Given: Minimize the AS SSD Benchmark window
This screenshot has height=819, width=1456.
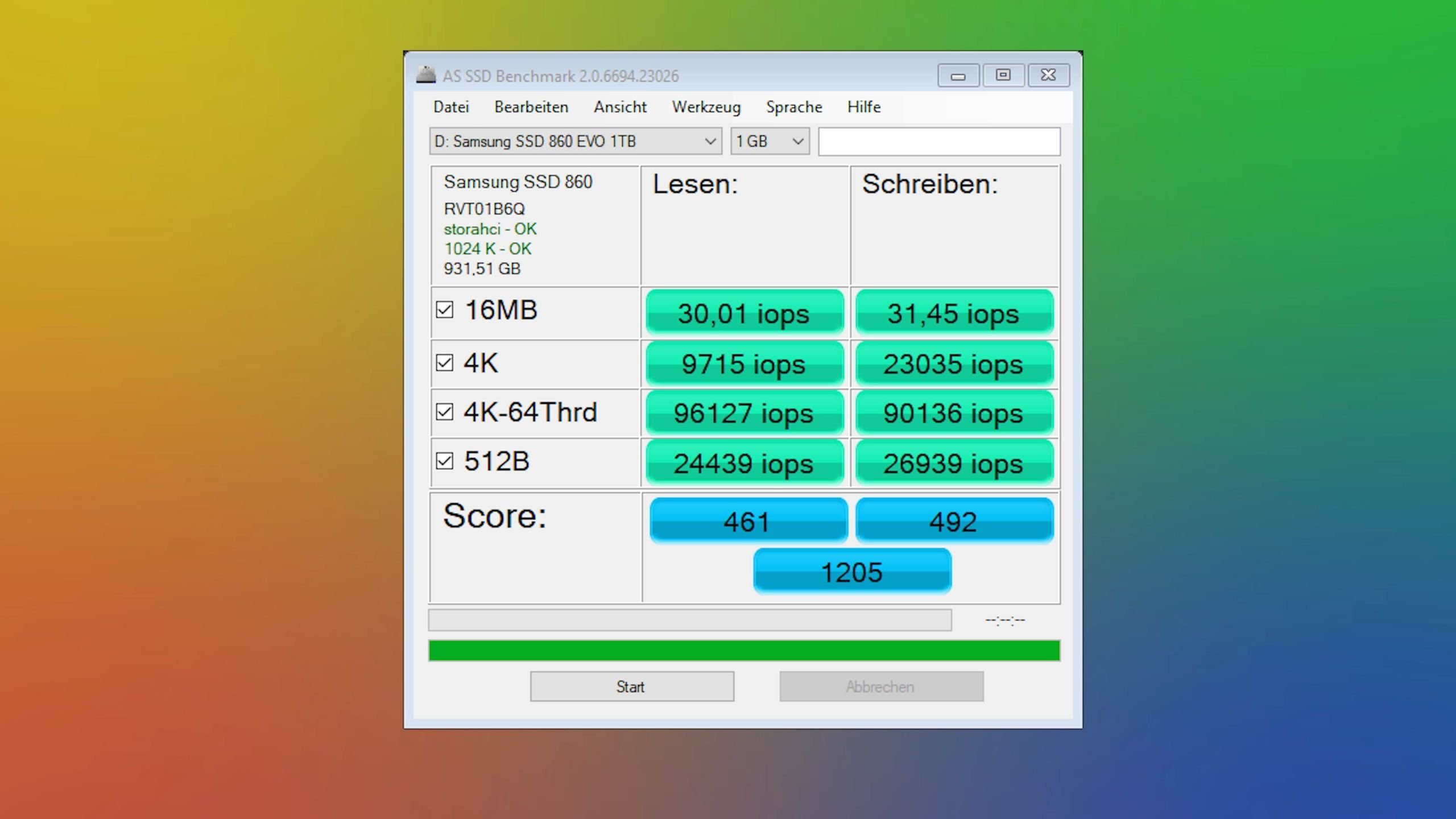Looking at the screenshot, I should 958,75.
